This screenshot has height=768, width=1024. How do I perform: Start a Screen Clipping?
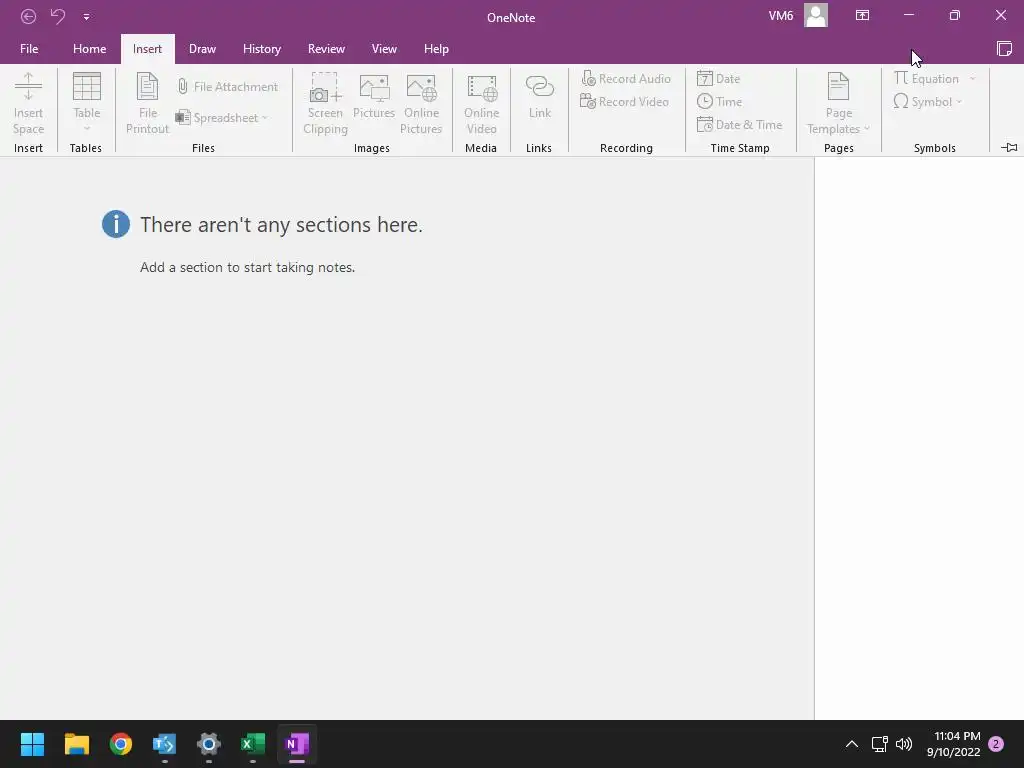click(325, 103)
